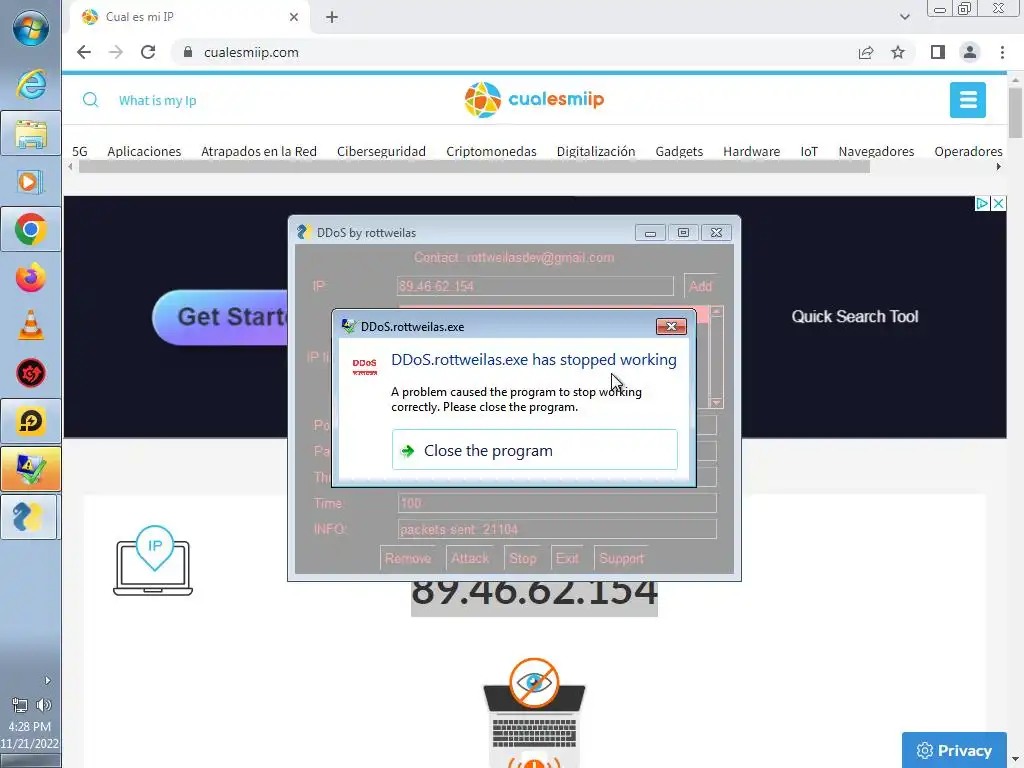The image size is (1024, 768).
Task: Click the Quick Search Tool ad text
Action: 855,317
